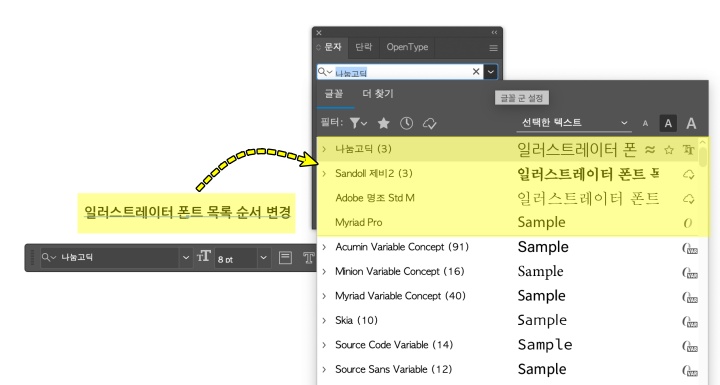Select large sample text size A
Viewport: 720px width, 385px height.
pos(691,123)
